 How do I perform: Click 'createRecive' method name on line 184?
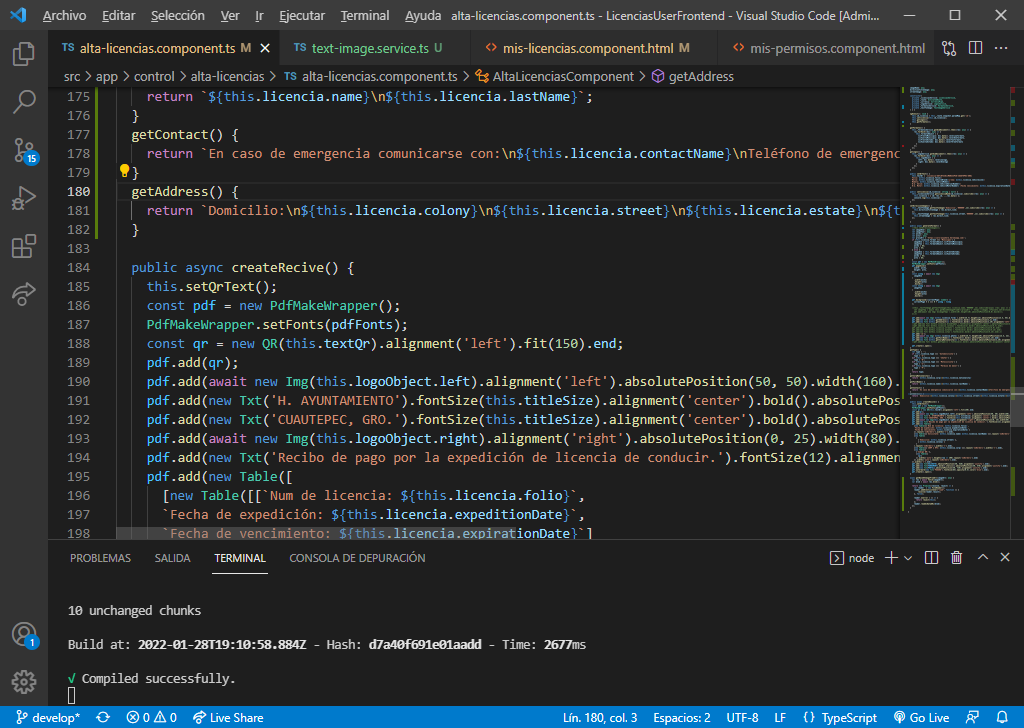click(278, 267)
